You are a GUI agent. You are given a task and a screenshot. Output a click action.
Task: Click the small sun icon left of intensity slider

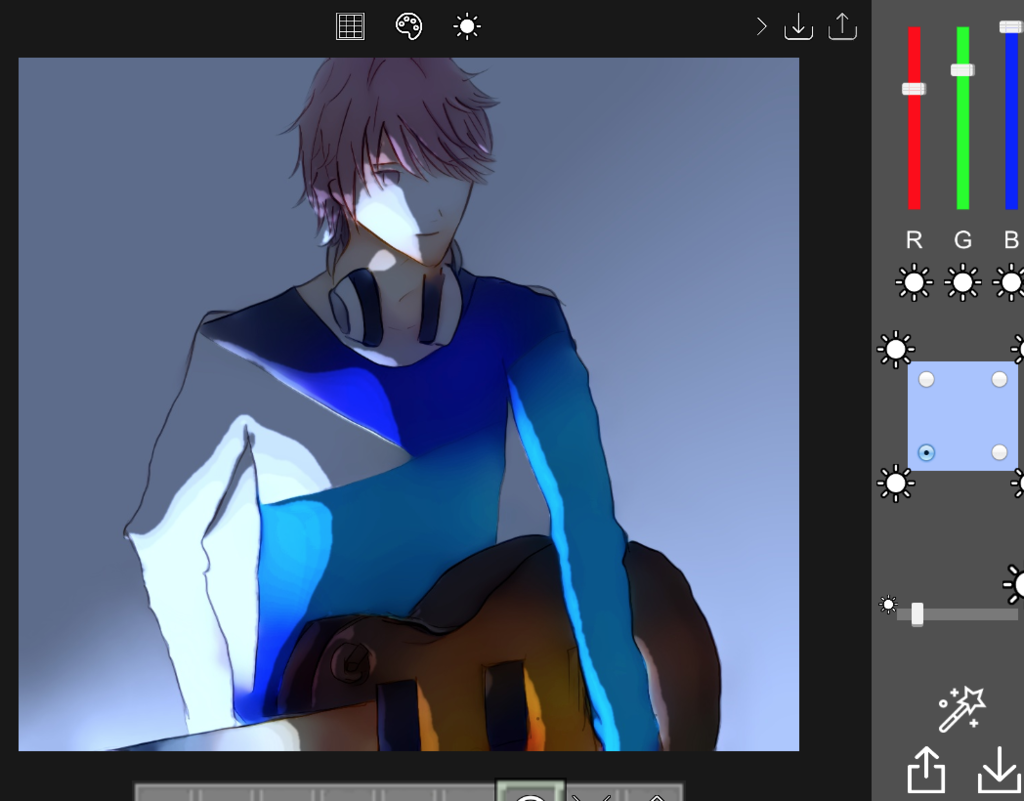[x=888, y=605]
